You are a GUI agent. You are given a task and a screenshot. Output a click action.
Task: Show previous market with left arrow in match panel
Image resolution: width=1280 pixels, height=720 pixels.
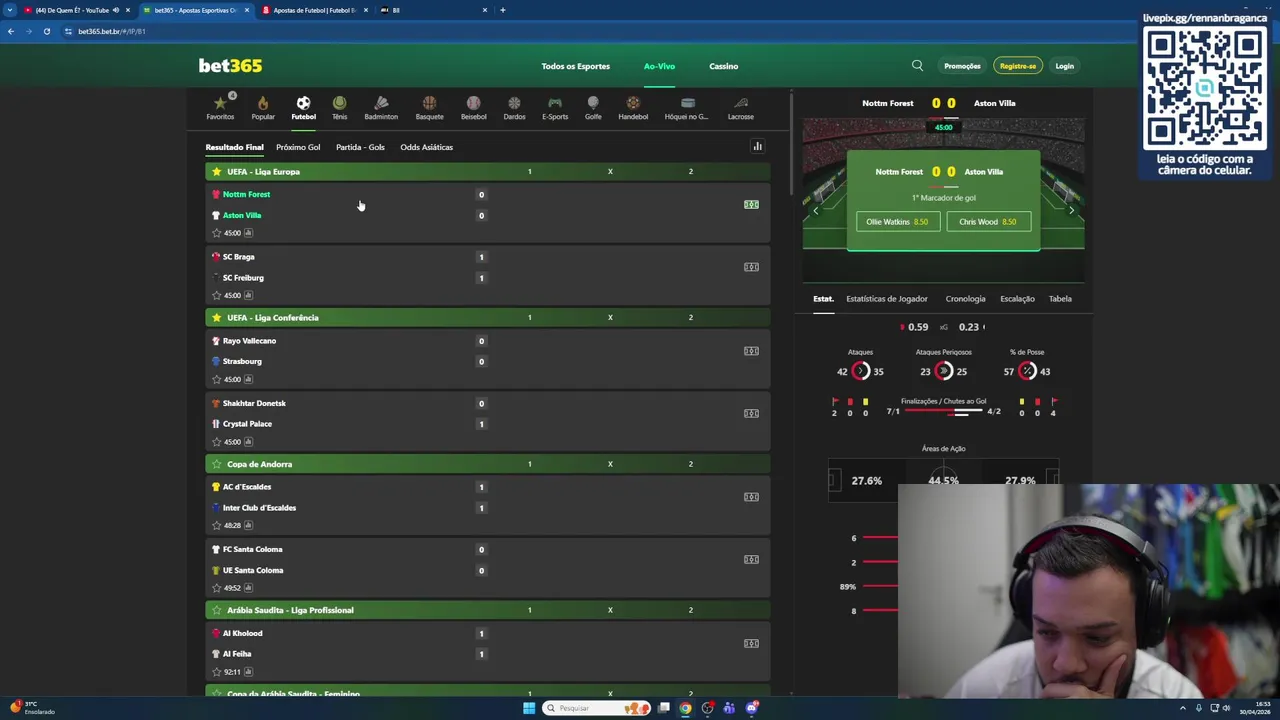click(x=816, y=210)
